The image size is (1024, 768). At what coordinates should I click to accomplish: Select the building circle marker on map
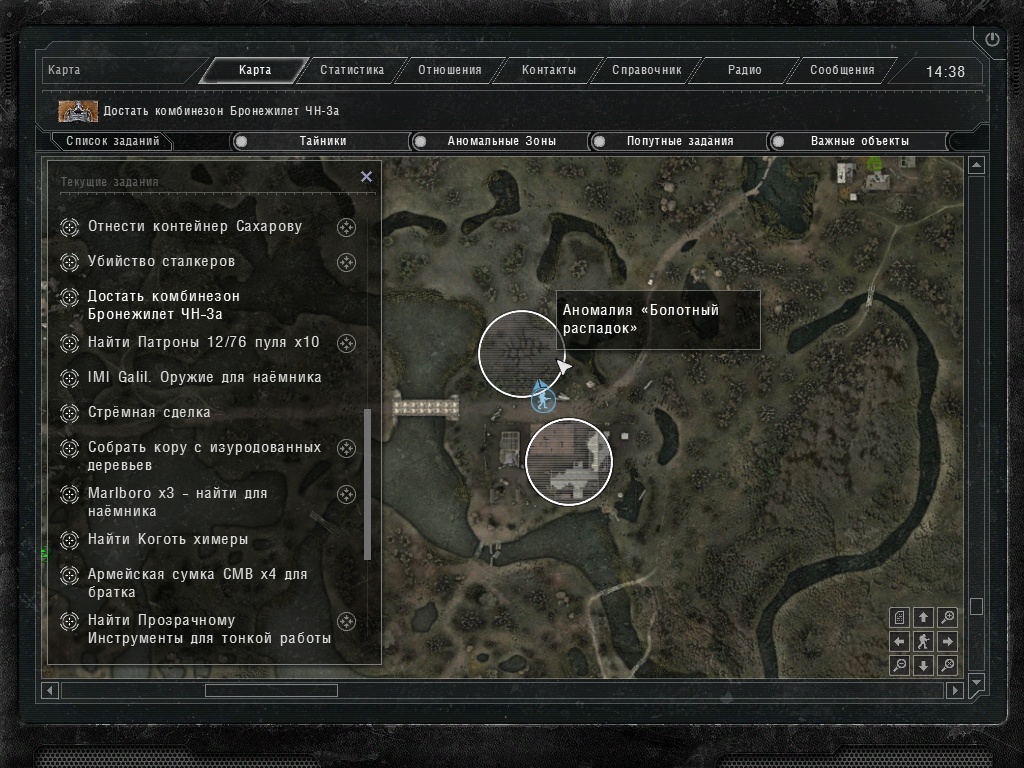point(569,462)
